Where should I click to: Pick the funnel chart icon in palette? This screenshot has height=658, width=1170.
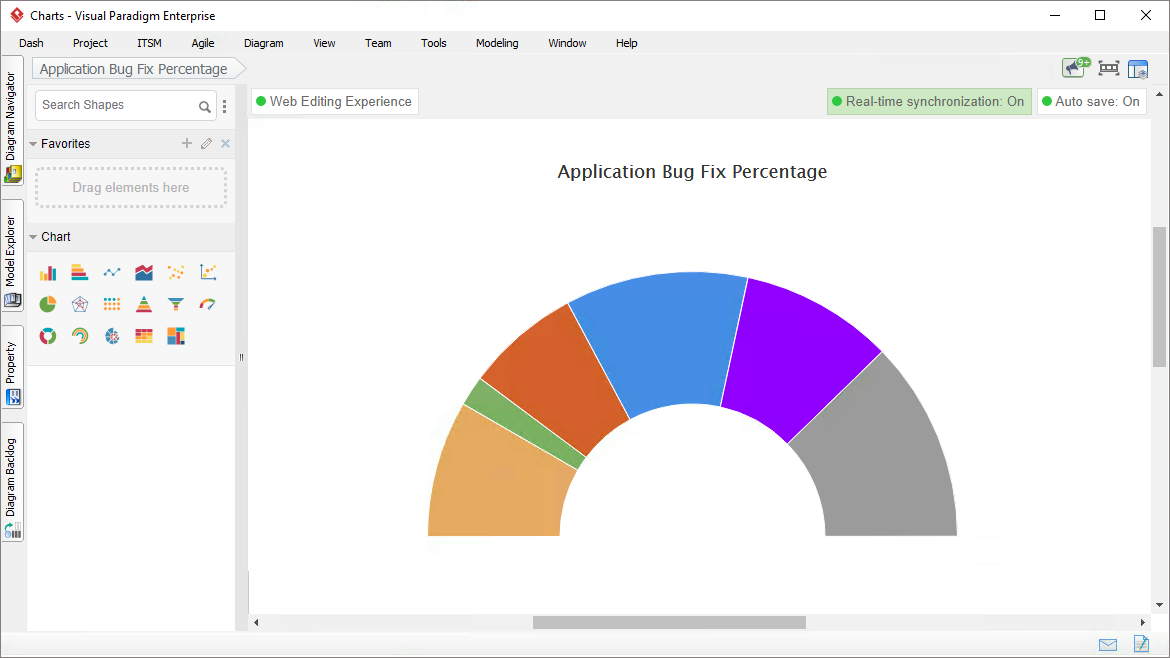[x=176, y=304]
